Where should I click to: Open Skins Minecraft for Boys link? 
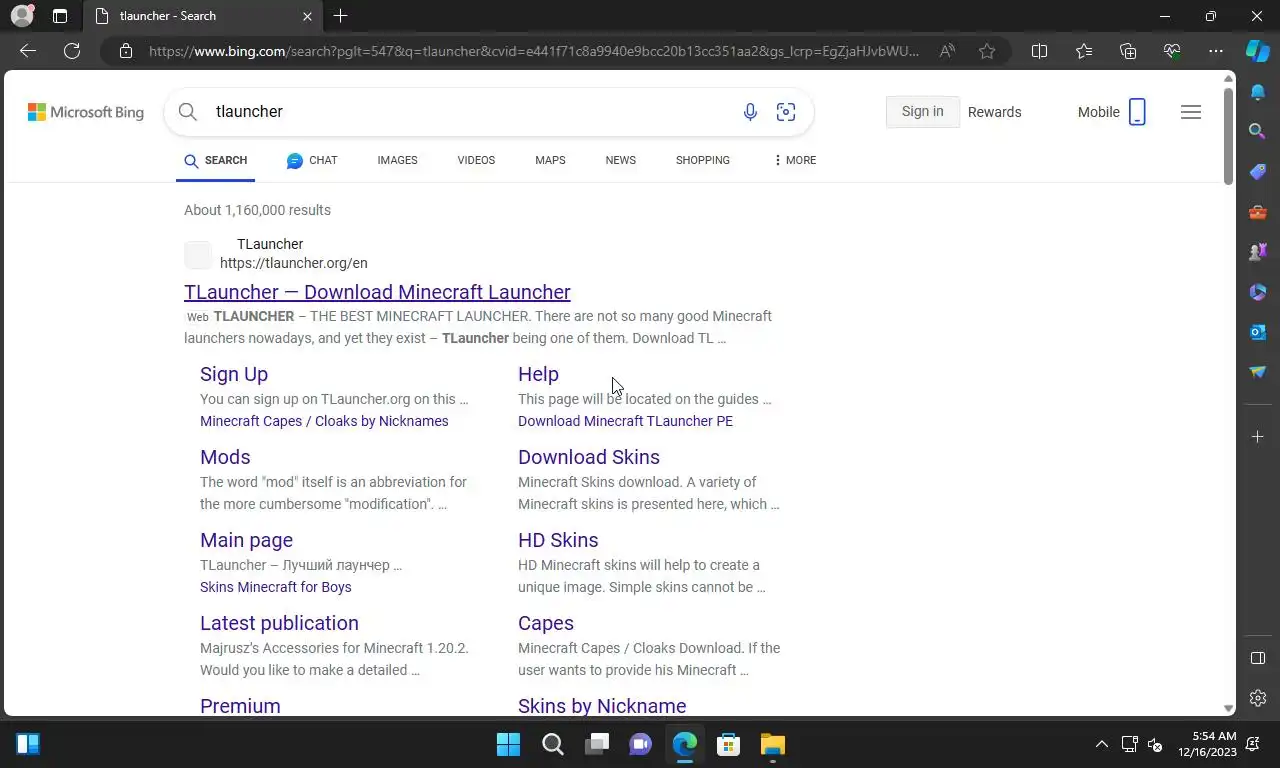coord(276,587)
